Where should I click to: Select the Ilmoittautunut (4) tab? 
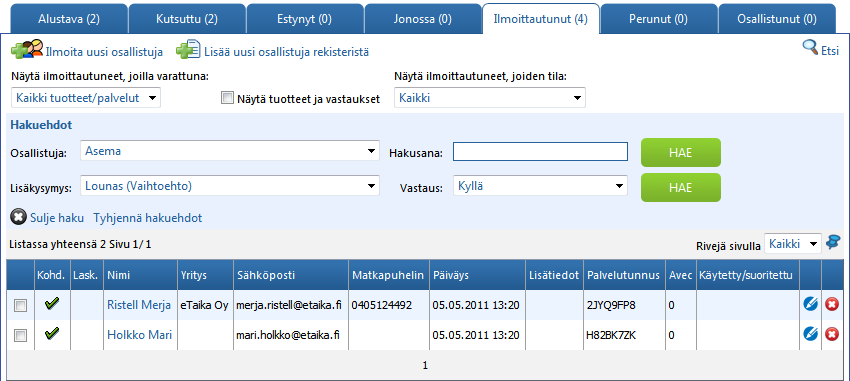pos(541,20)
